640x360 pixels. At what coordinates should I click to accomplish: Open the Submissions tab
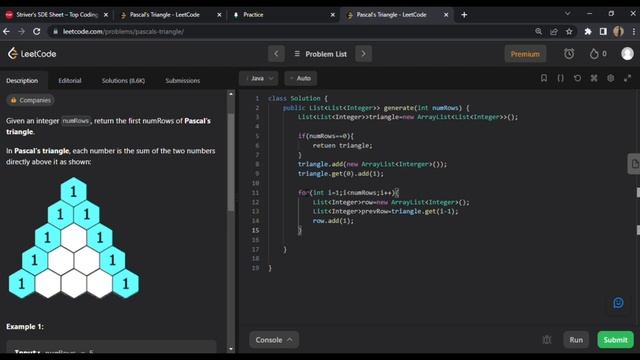(182, 80)
